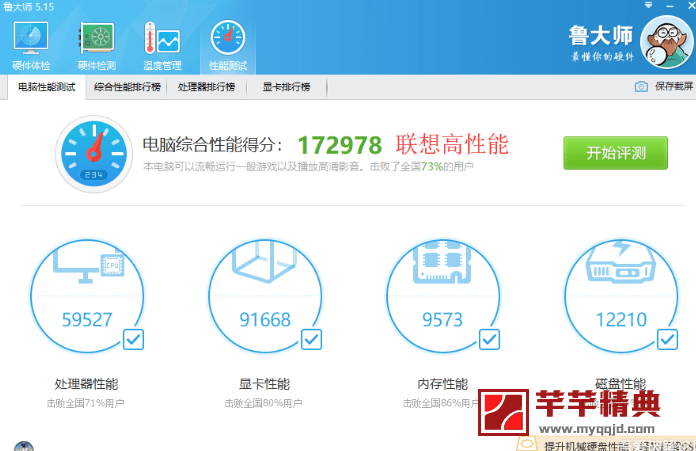Uncheck the 内存性能 test checkbox
Screen dimensions: 696x451
pyautogui.click(x=489, y=340)
